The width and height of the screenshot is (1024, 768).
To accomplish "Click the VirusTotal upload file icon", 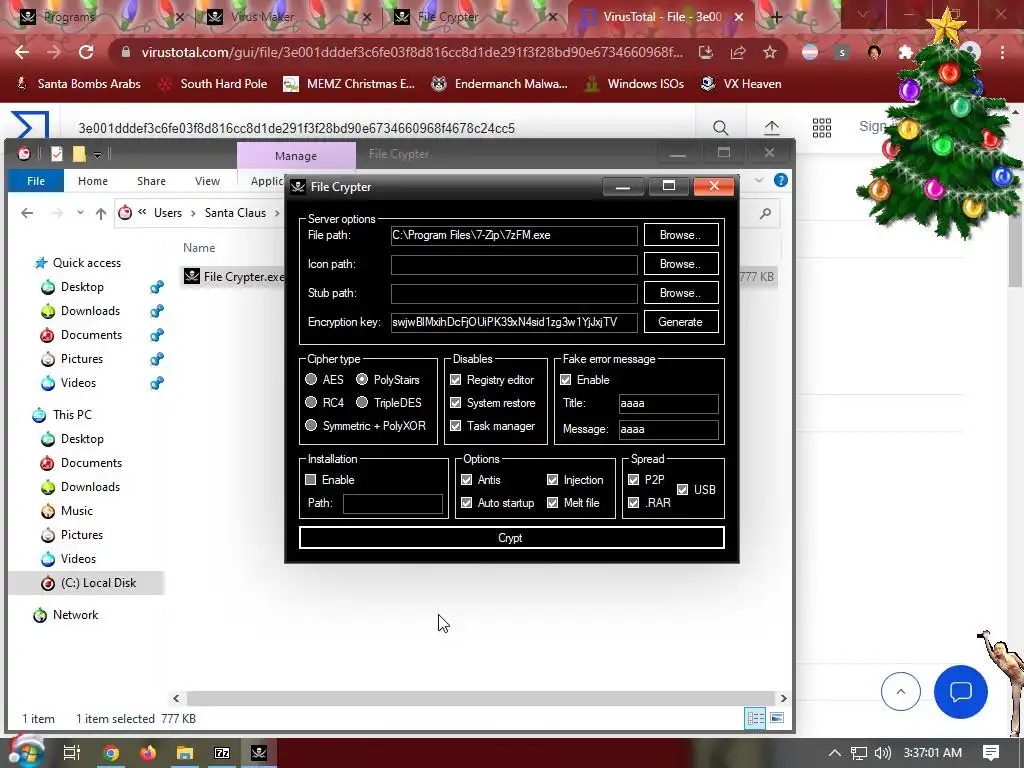I will pyautogui.click(x=771, y=127).
